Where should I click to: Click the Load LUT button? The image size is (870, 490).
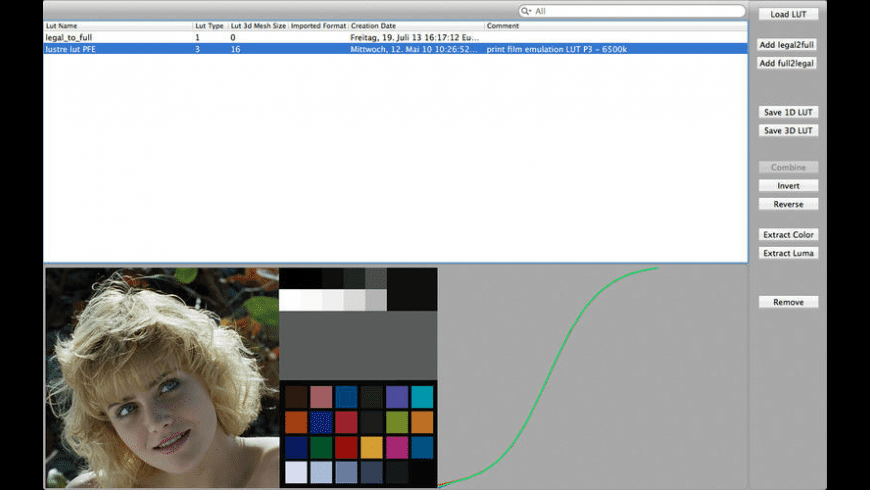click(x=788, y=14)
